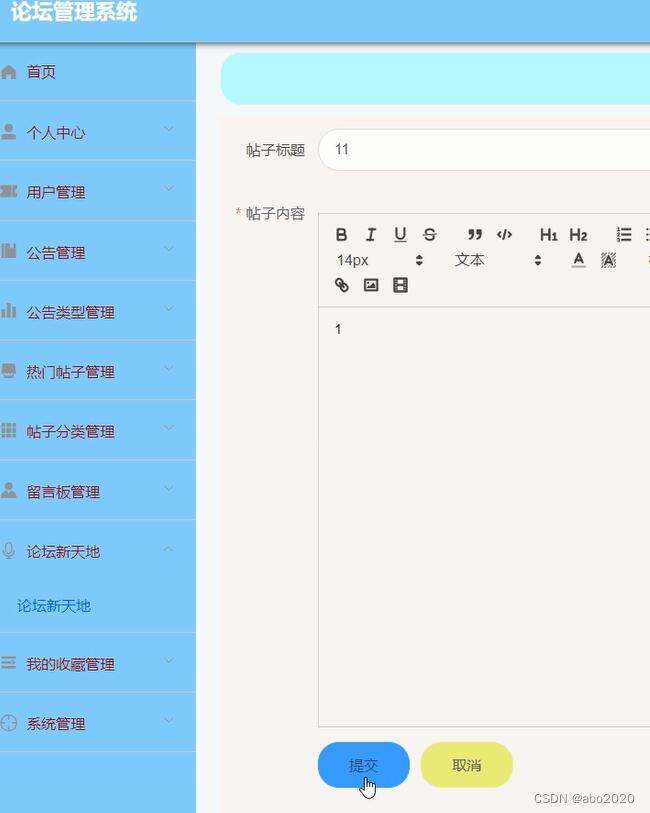Insert ordered list icon
This screenshot has height=813, width=650.
[x=624, y=235]
